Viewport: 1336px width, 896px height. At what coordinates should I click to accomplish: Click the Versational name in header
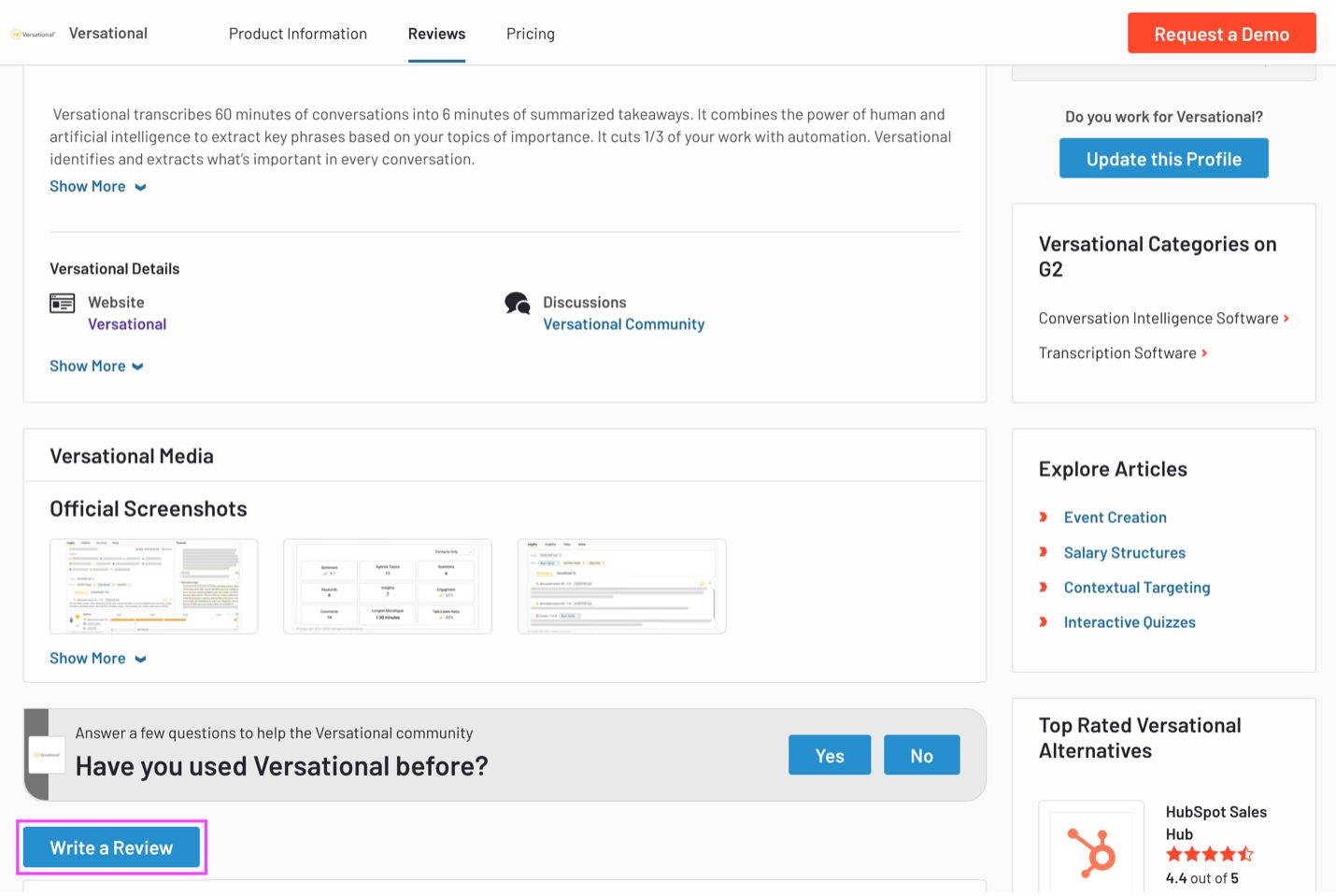coord(108,34)
